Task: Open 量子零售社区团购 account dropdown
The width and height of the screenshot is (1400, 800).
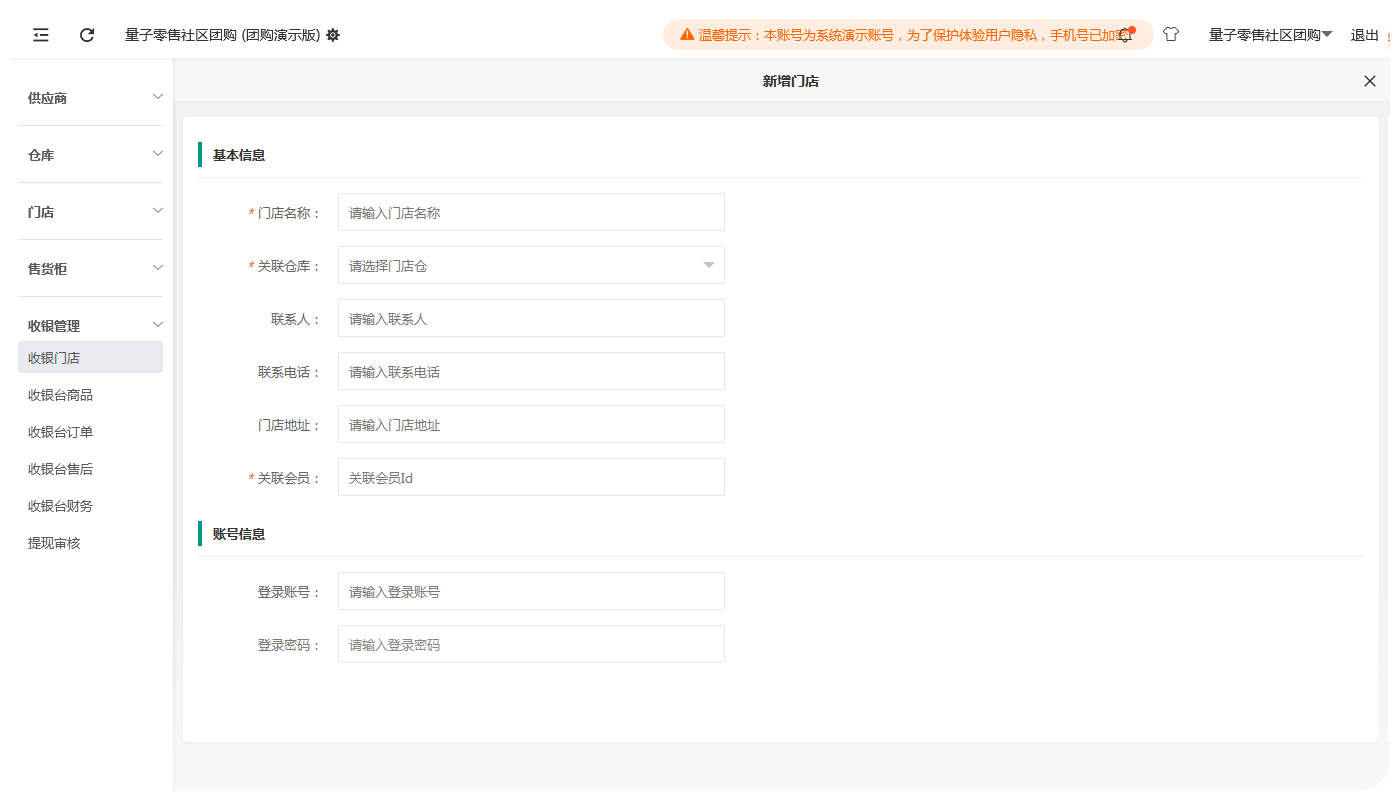Action: pyautogui.click(x=1271, y=35)
